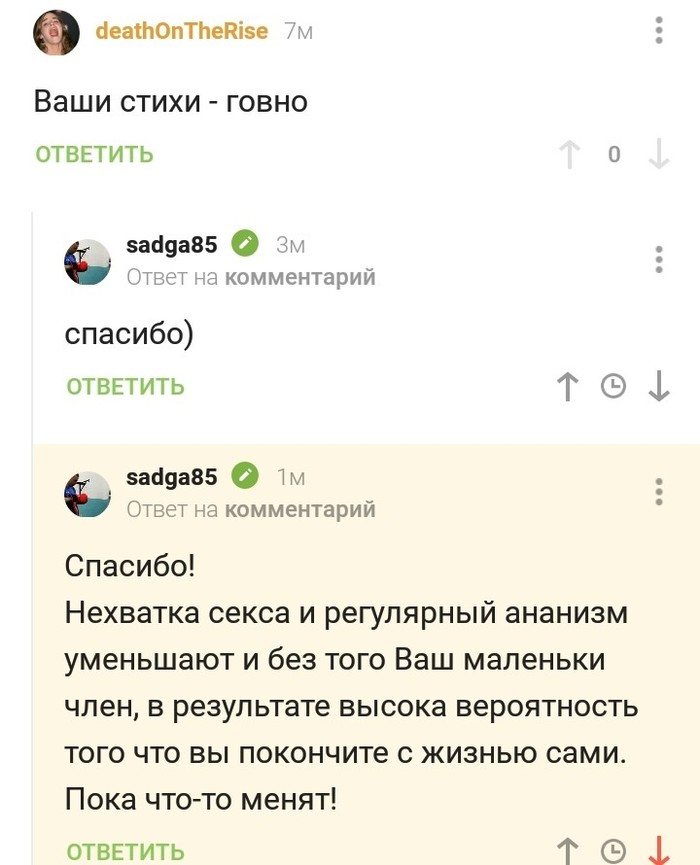Open options menu for deathOnTheRise's comment

(x=658, y=31)
